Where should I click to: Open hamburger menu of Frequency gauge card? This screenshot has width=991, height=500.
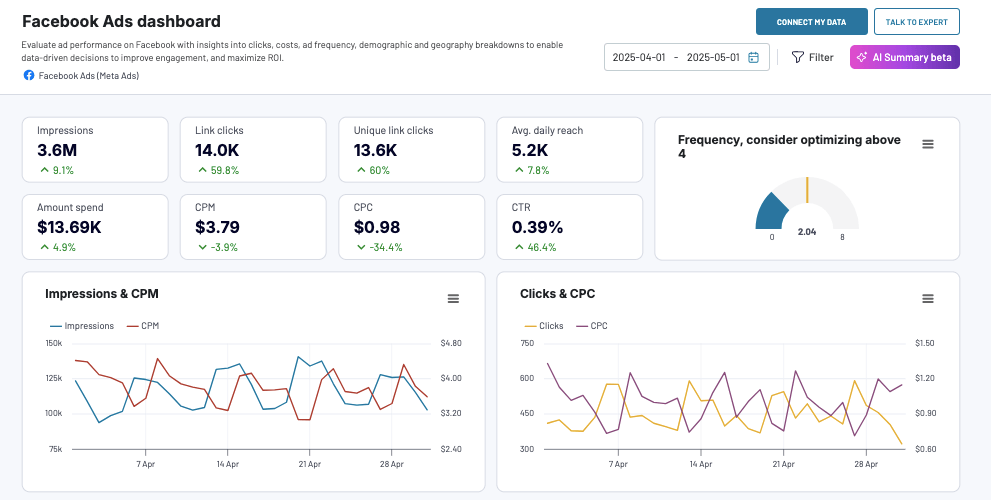click(928, 144)
